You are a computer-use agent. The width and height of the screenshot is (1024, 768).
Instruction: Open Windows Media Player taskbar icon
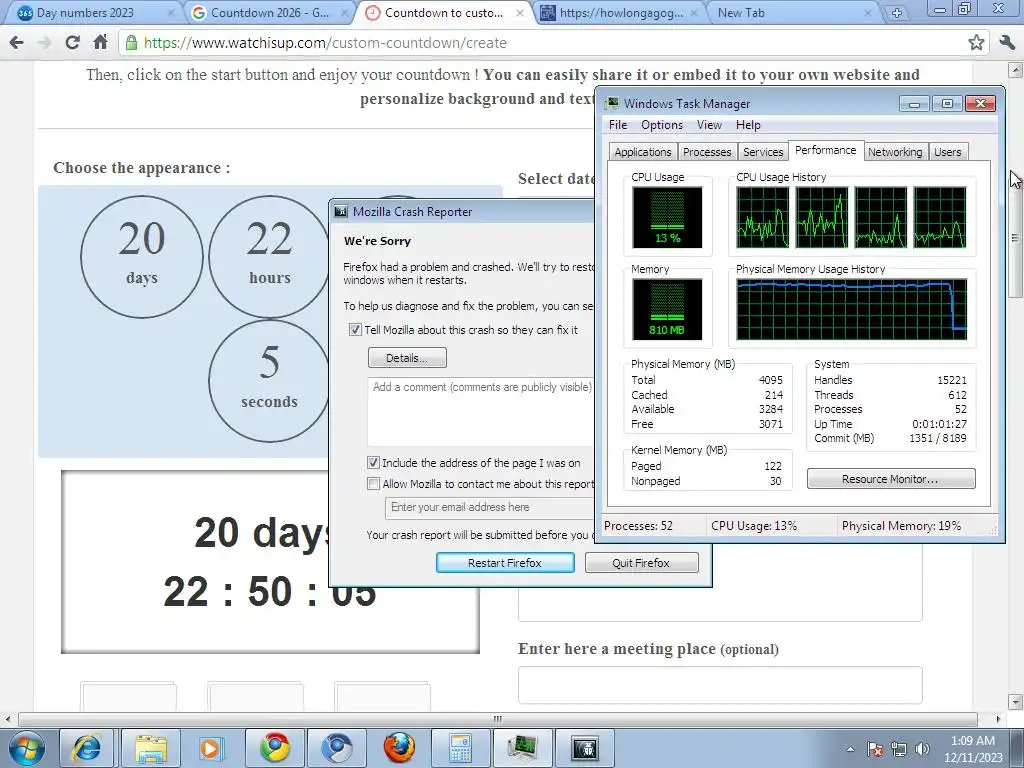tap(212, 748)
